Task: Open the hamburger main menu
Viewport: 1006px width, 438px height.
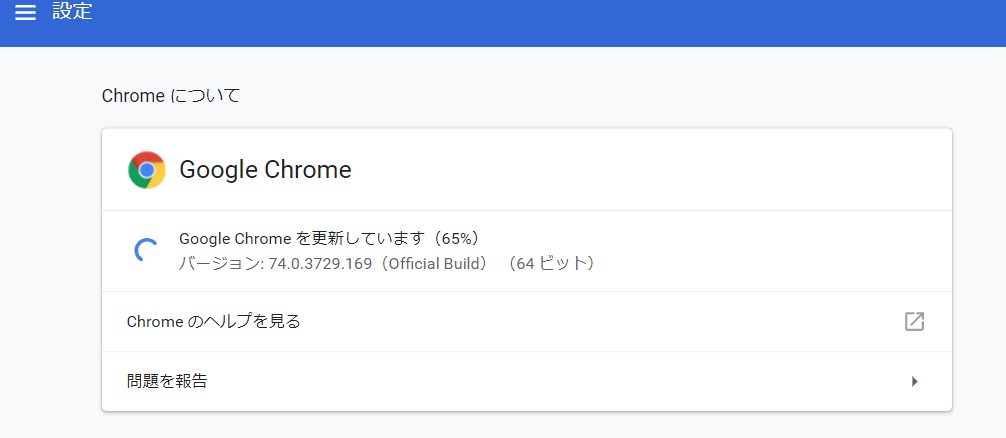Action: [x=25, y=12]
